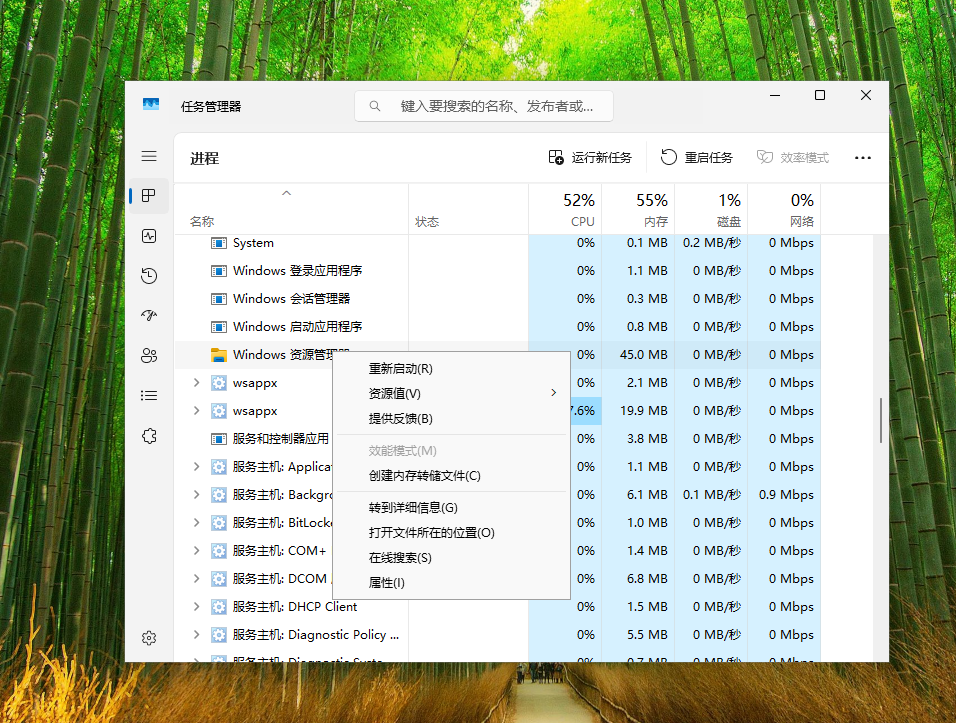This screenshot has height=723, width=956.
Task: Choose 属性(I) menu entry
Action: (x=451, y=583)
